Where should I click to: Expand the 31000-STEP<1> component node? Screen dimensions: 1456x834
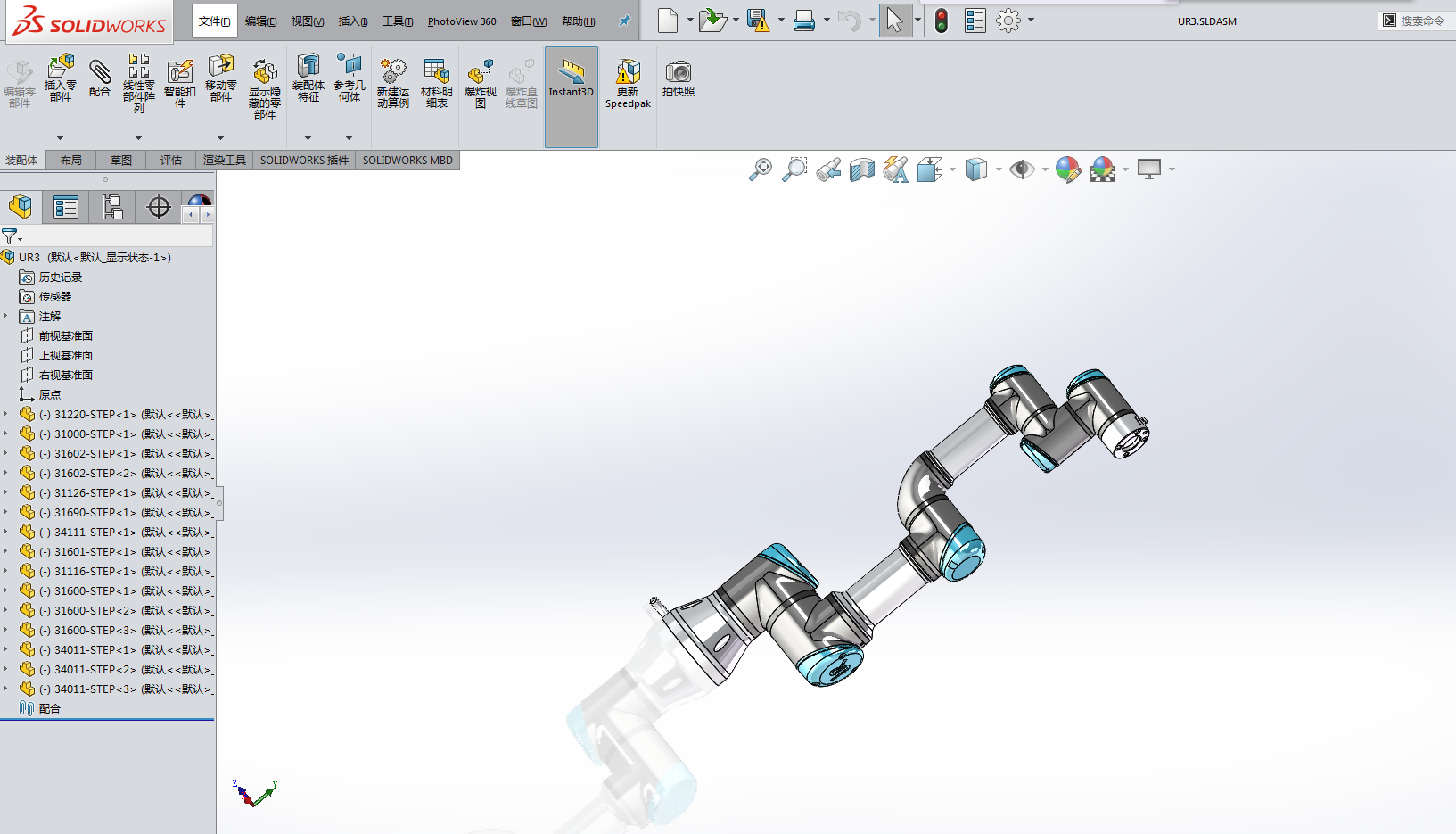tap(5, 434)
